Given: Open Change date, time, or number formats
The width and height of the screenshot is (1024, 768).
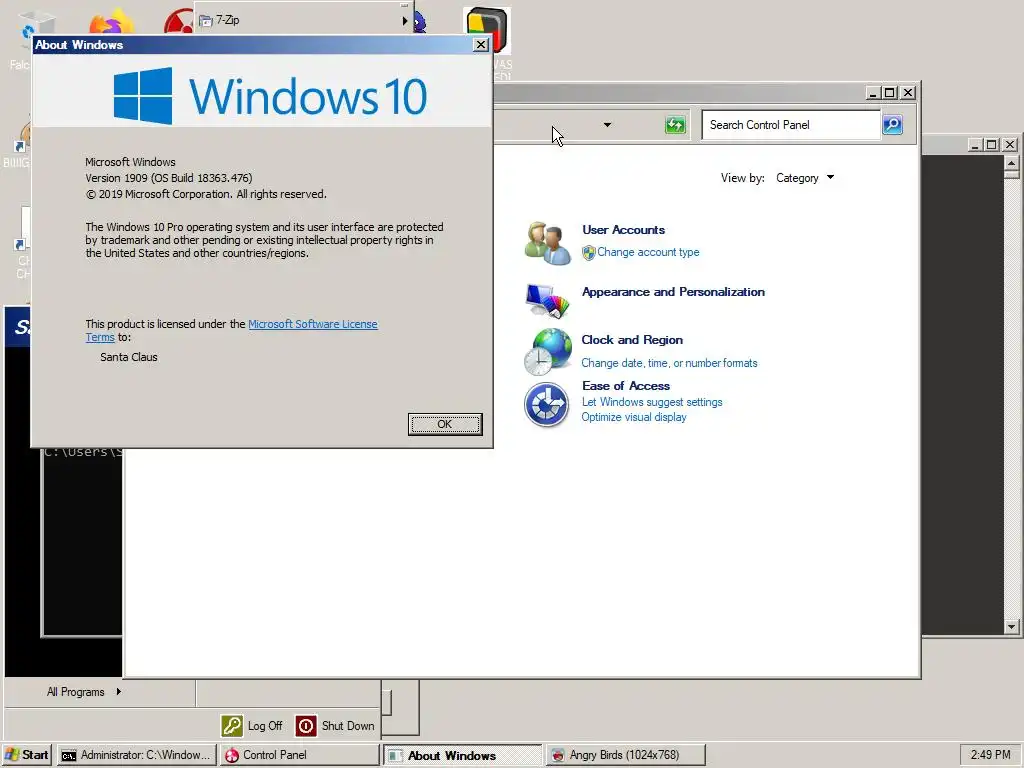Looking at the screenshot, I should 669,363.
